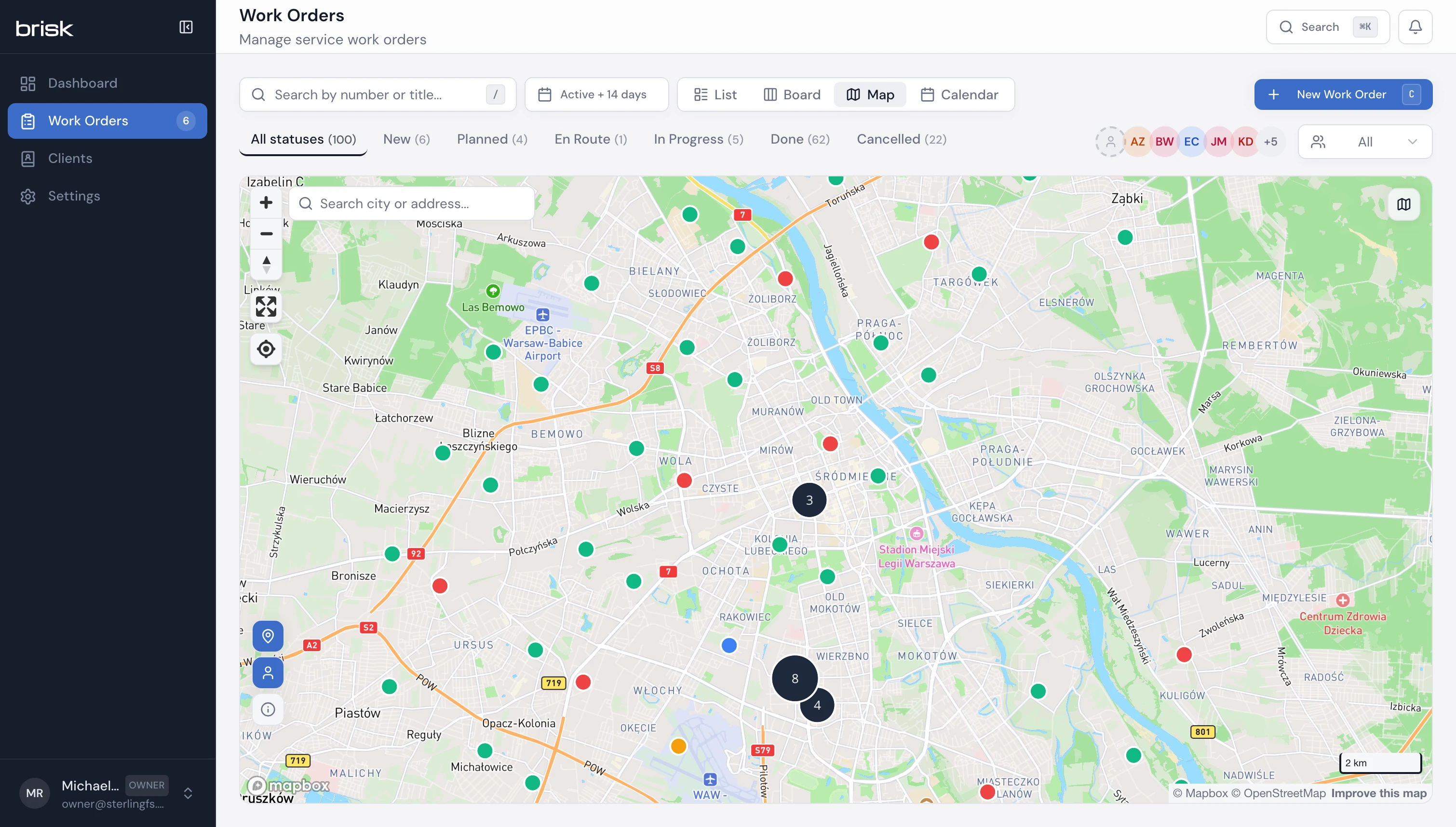Screen dimensions: 1456x827
Task: Click the green marker near Targówek
Action: [979, 274]
